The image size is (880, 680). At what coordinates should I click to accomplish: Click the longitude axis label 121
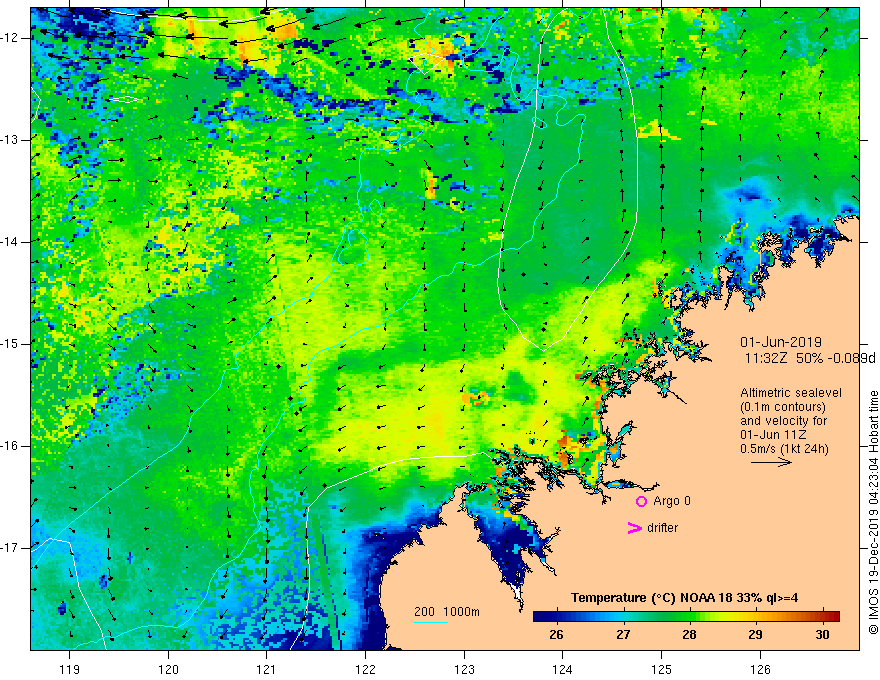(x=267, y=669)
